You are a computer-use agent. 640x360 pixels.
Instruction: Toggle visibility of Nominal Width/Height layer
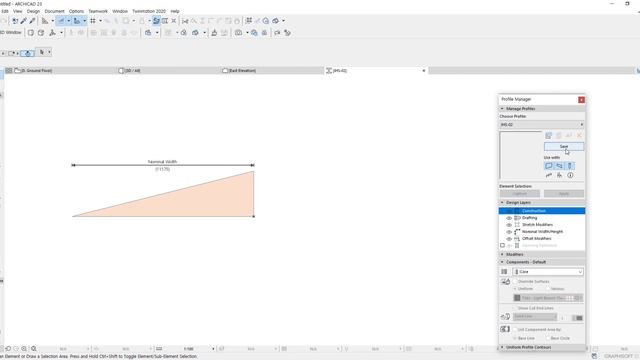point(509,232)
